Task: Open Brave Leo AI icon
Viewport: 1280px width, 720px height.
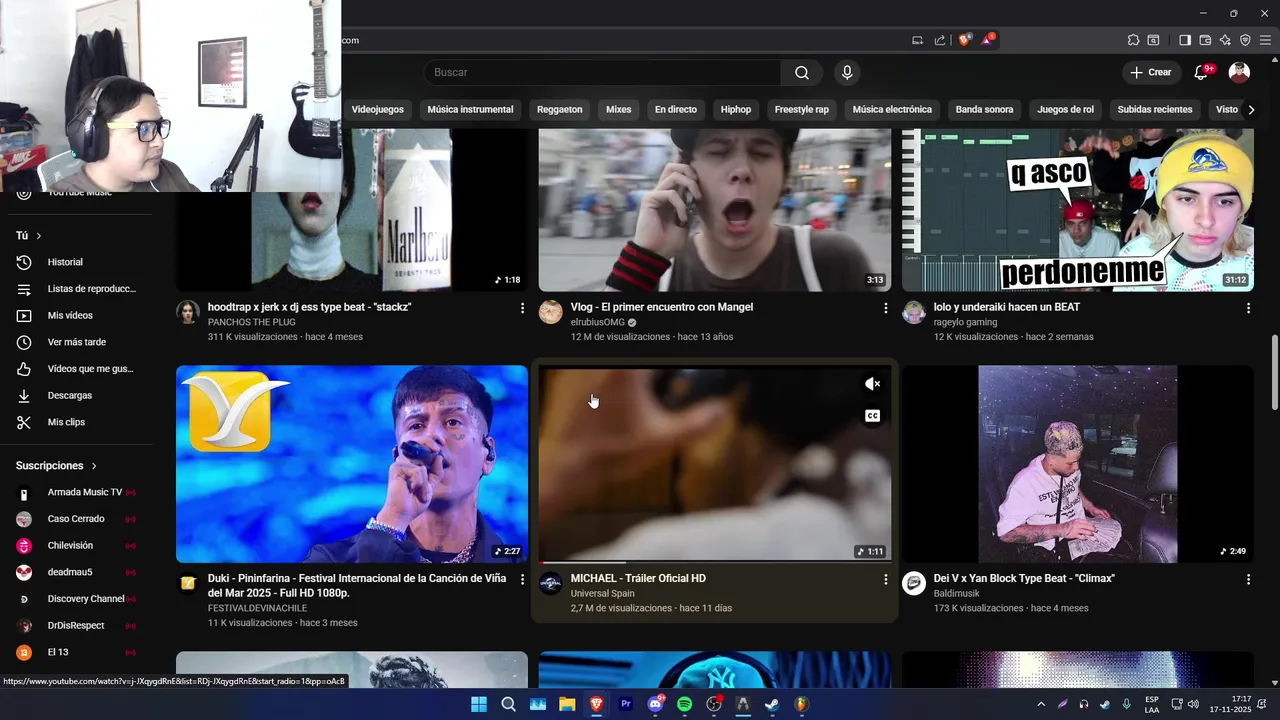Action: tap(1225, 40)
